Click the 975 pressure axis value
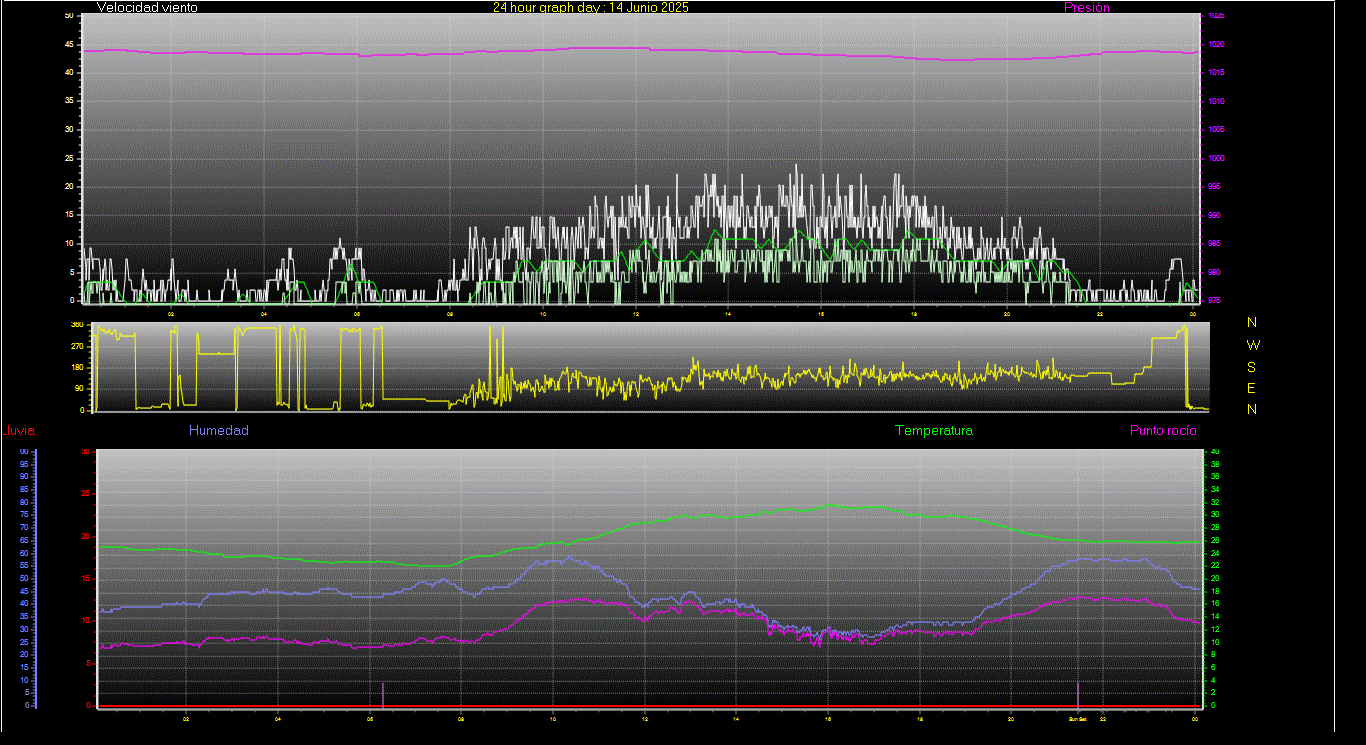The height and width of the screenshot is (745, 1366). (1214, 300)
